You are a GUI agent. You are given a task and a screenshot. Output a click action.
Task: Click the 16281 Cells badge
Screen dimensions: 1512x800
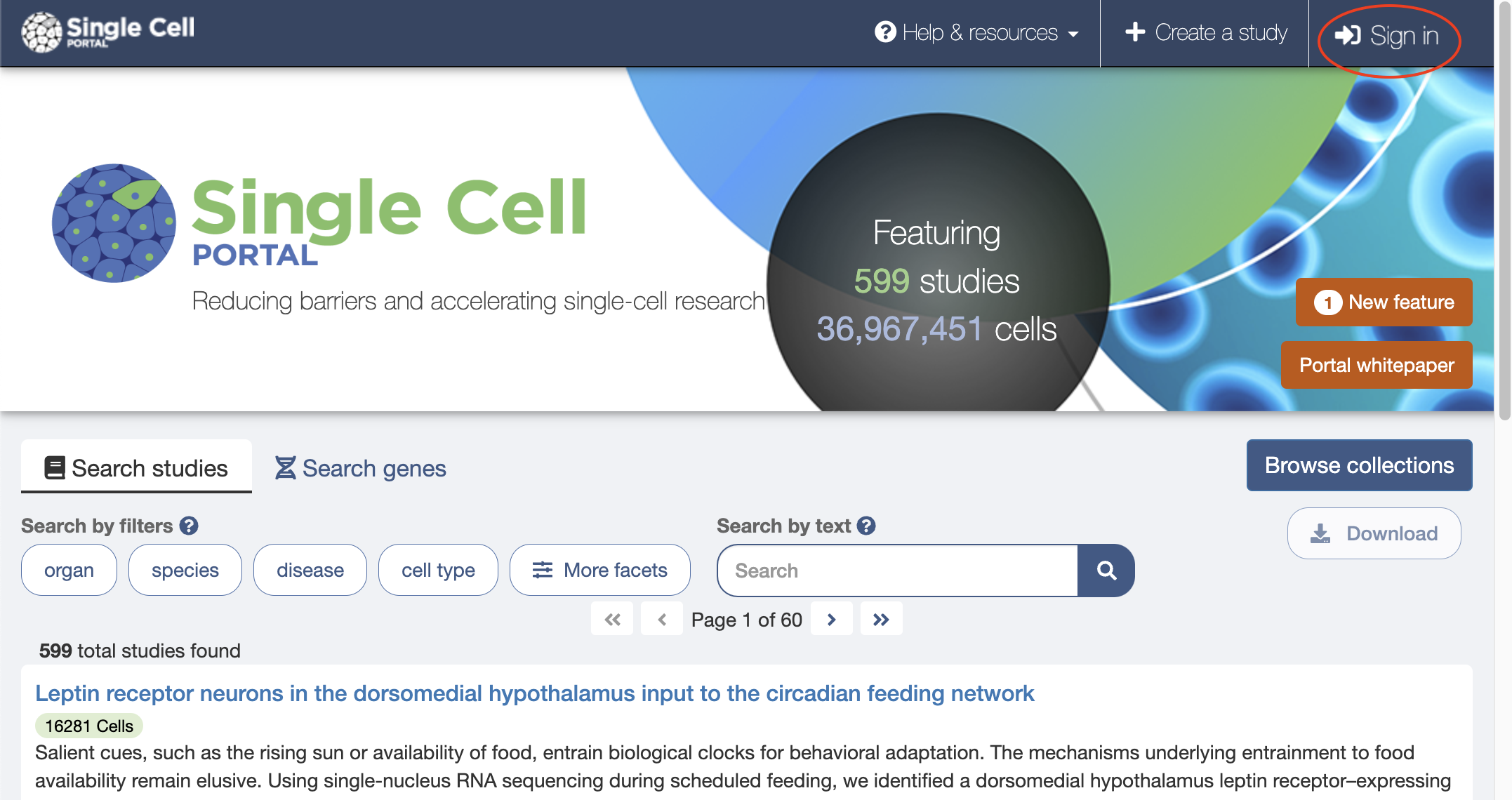tap(89, 726)
